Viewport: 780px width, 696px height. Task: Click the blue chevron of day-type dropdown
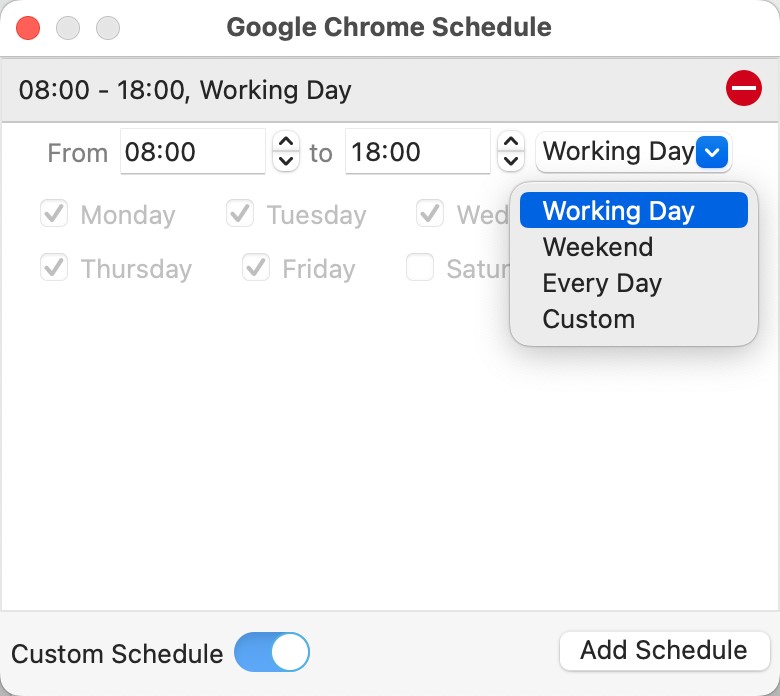712,153
